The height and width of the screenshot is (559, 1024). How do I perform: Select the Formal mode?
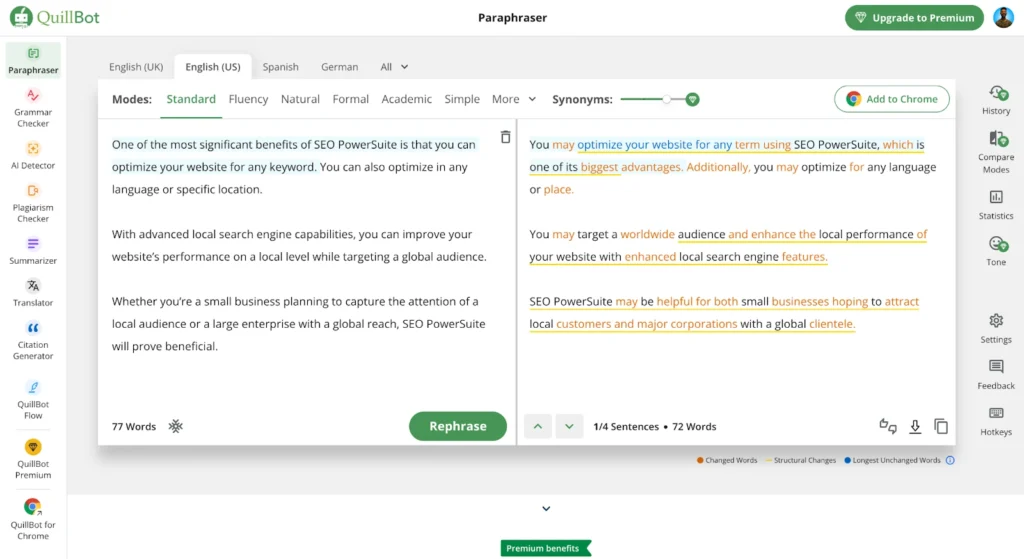(x=350, y=99)
